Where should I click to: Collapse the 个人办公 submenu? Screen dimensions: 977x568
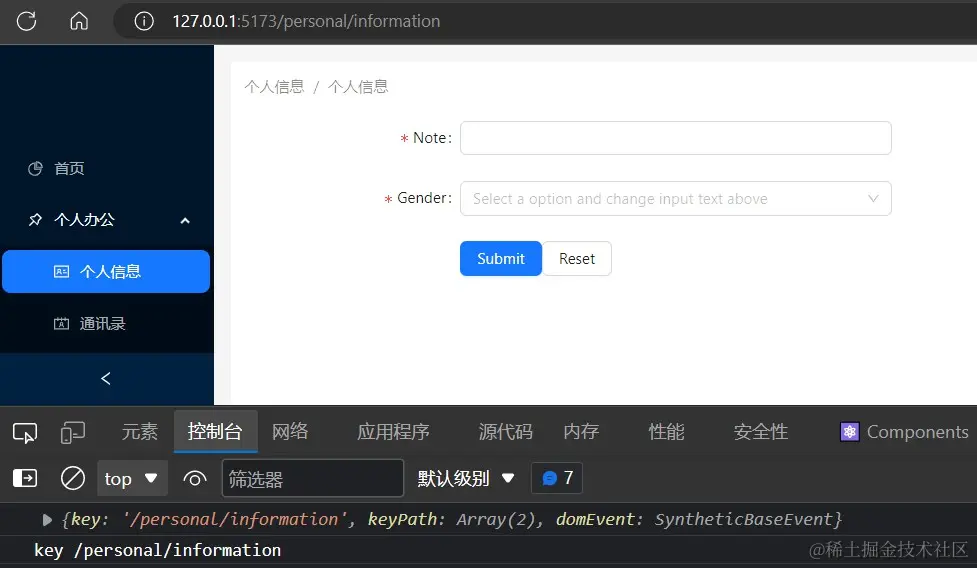pyautogui.click(x=107, y=220)
